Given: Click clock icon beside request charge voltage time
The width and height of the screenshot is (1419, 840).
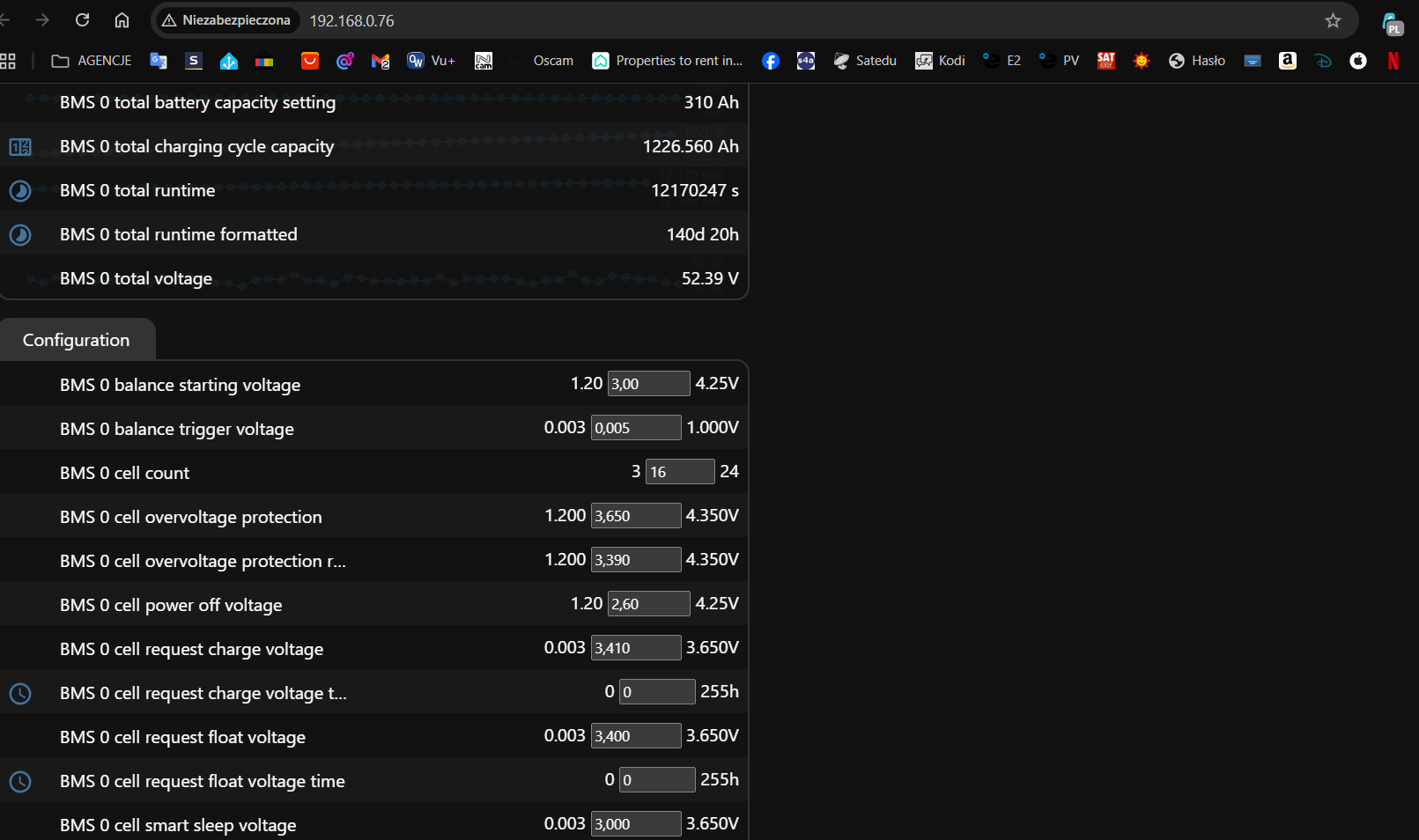Looking at the screenshot, I should click(20, 694).
